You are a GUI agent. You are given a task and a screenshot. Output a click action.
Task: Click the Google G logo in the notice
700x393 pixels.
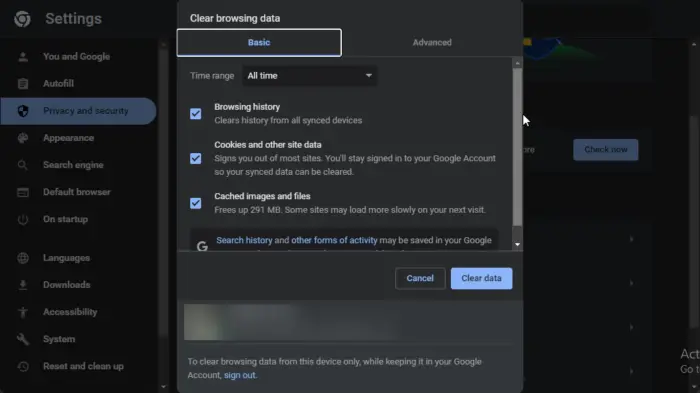click(202, 246)
